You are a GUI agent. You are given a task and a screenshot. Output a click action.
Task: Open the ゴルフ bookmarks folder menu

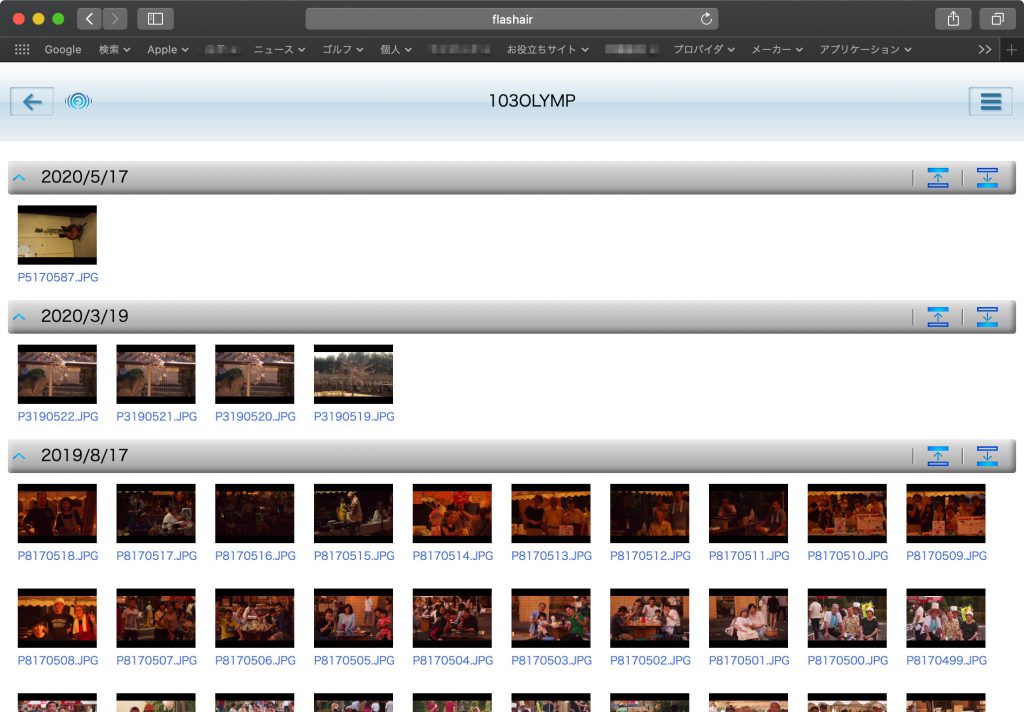pos(342,49)
